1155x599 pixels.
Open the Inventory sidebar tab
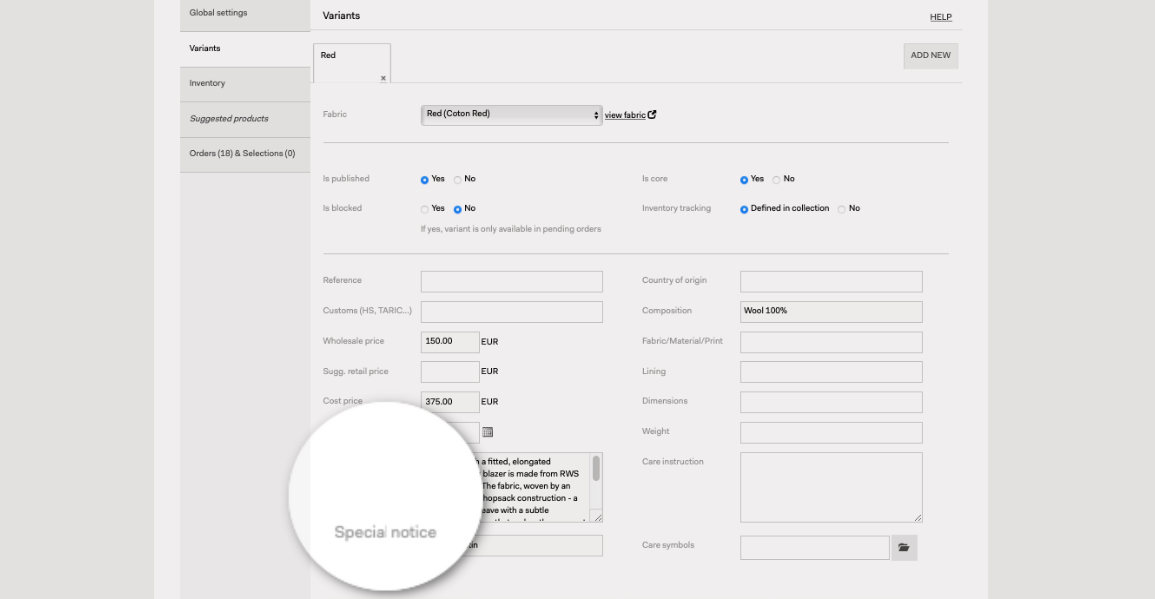tap(245, 84)
